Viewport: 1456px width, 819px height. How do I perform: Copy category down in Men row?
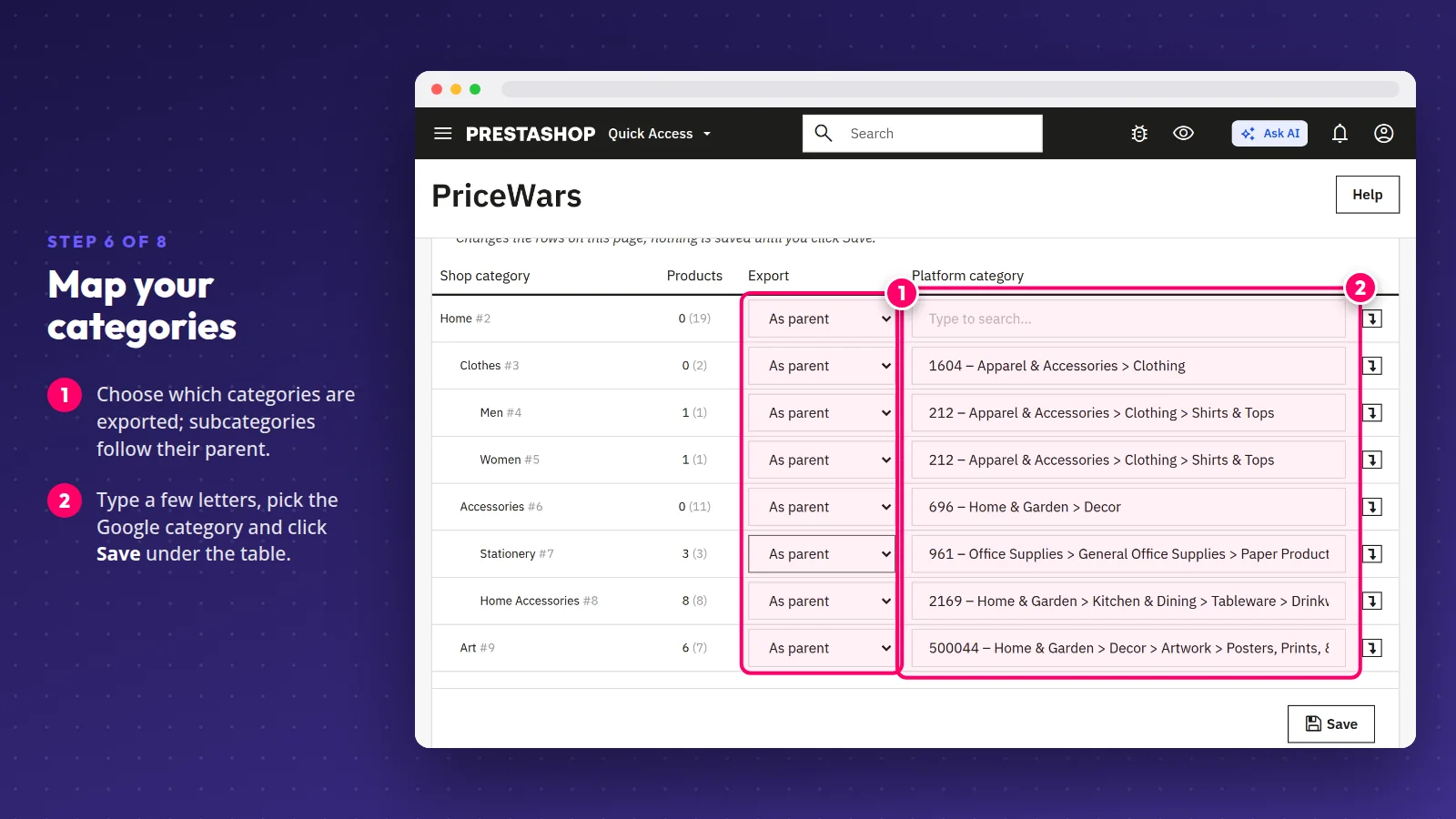click(1372, 413)
